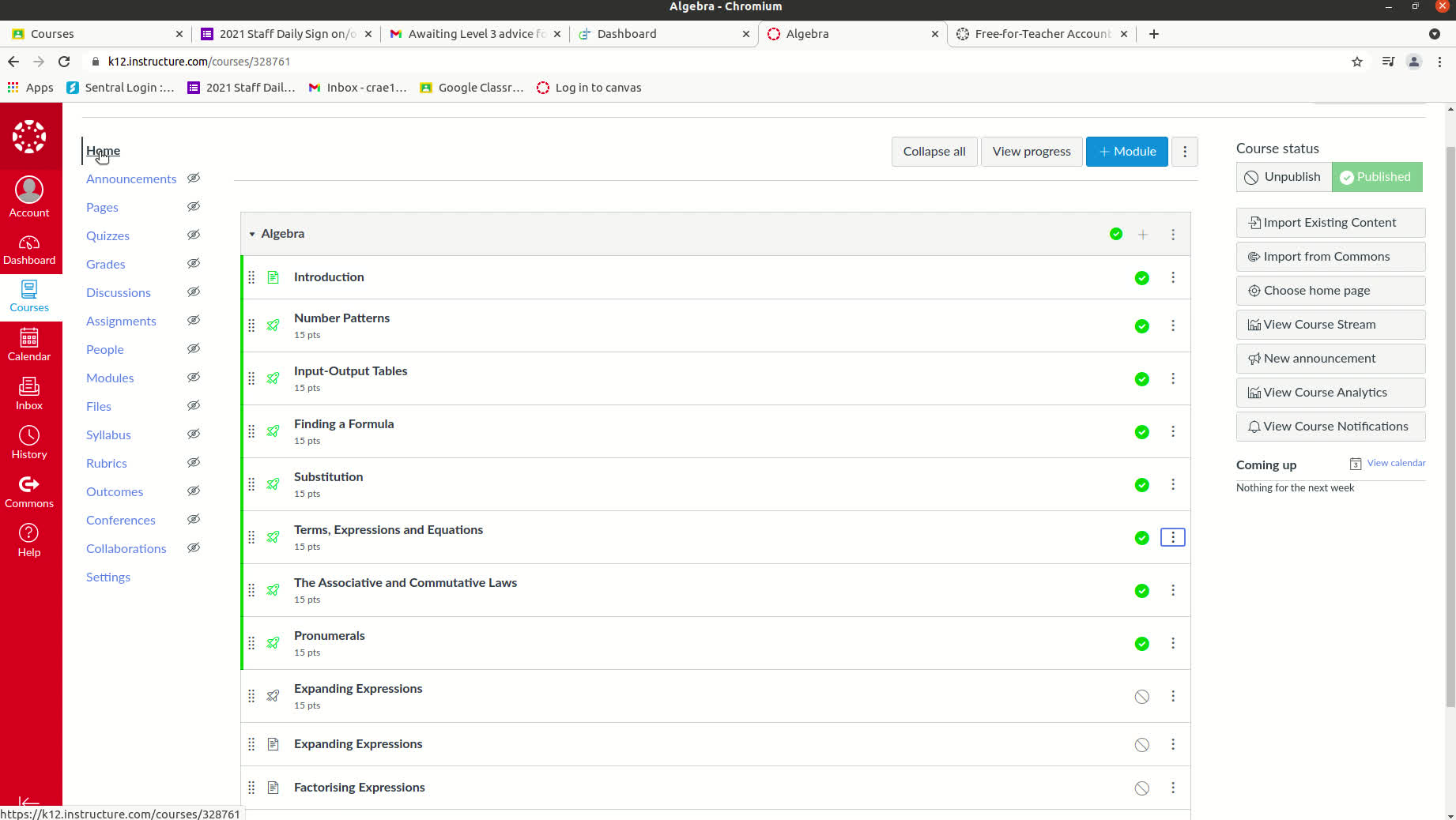This screenshot has height=820, width=1456.
Task: Click the page vertical scrollbar
Action: (1450, 427)
